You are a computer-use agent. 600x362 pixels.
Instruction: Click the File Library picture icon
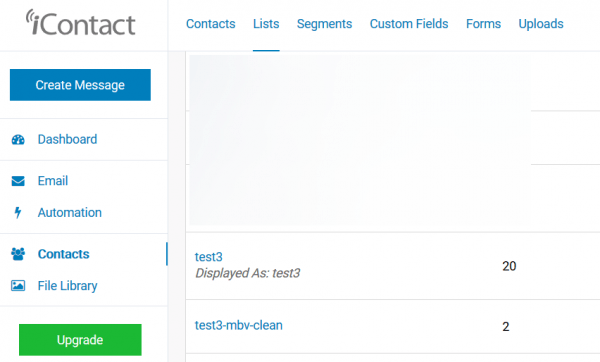(x=18, y=285)
